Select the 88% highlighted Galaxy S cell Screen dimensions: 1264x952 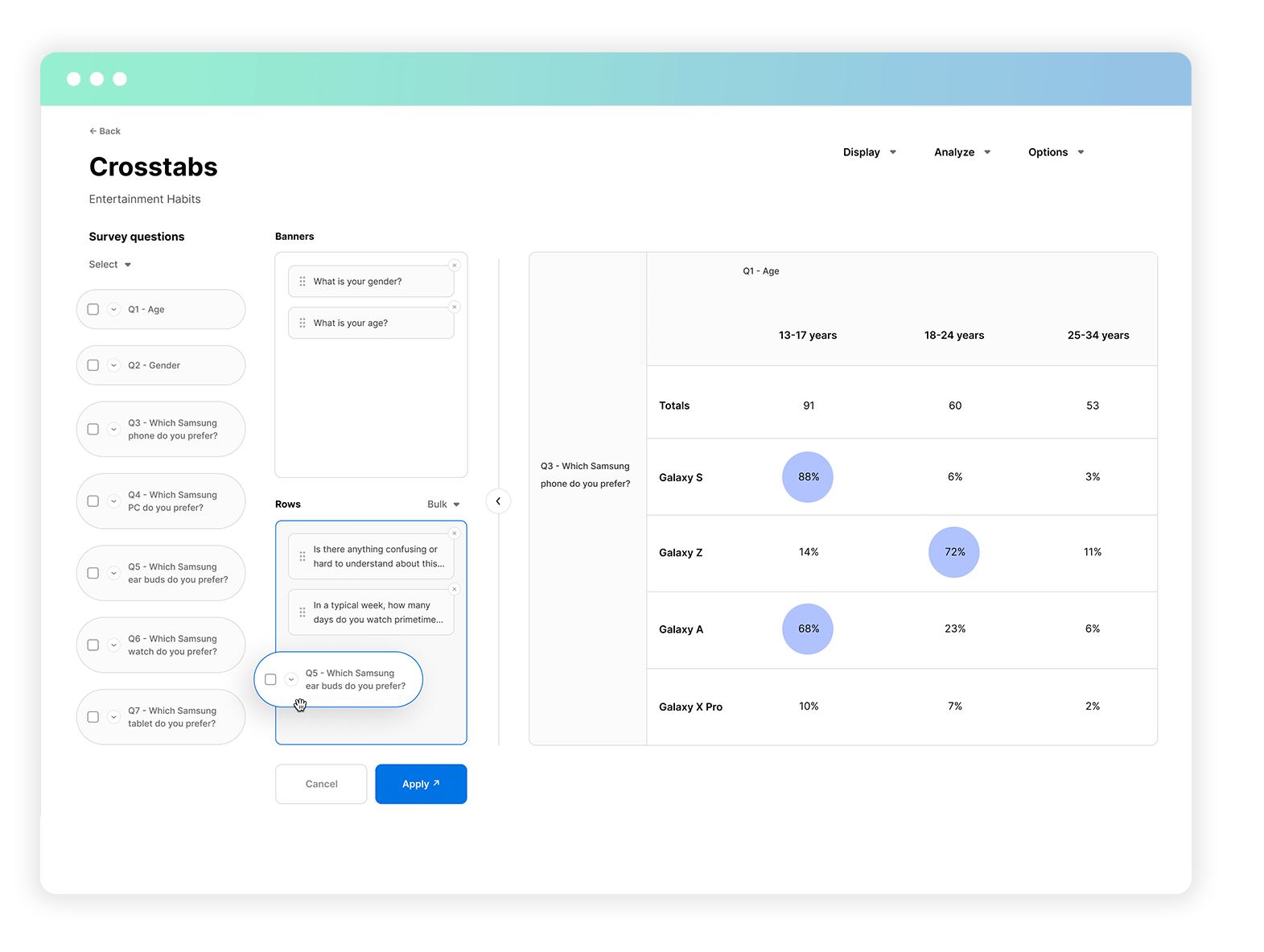[x=808, y=477]
